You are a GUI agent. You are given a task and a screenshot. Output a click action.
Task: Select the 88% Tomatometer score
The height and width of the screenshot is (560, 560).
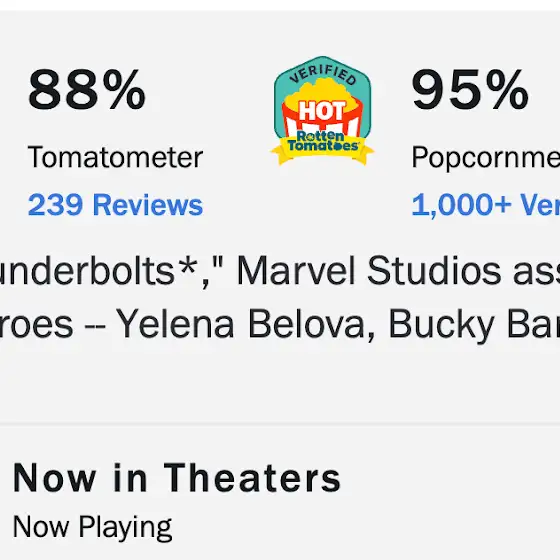point(87,90)
